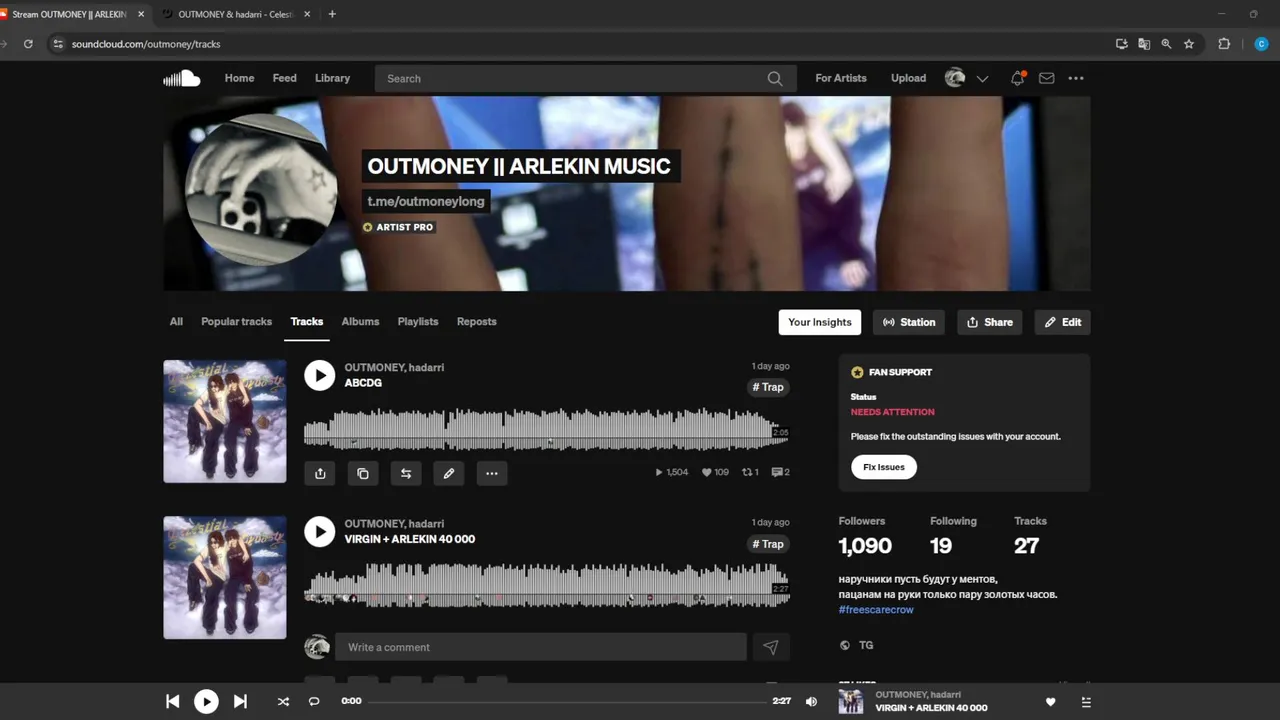Switch to the All tab
1280x720 pixels.
(x=176, y=322)
